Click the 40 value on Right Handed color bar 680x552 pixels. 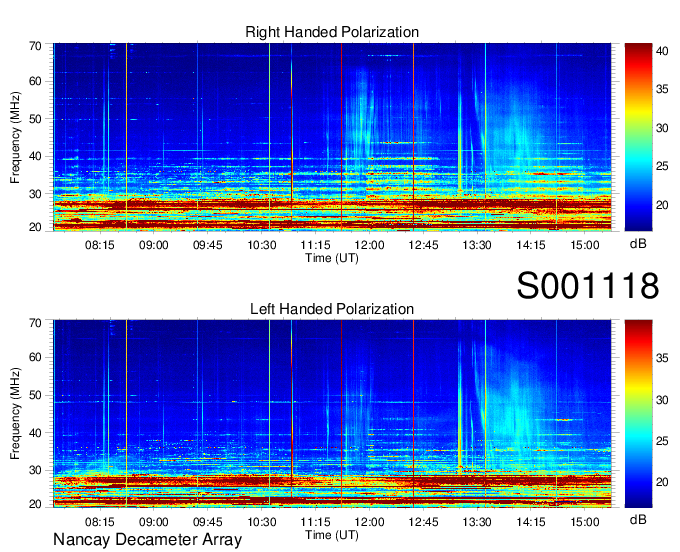pos(662,51)
